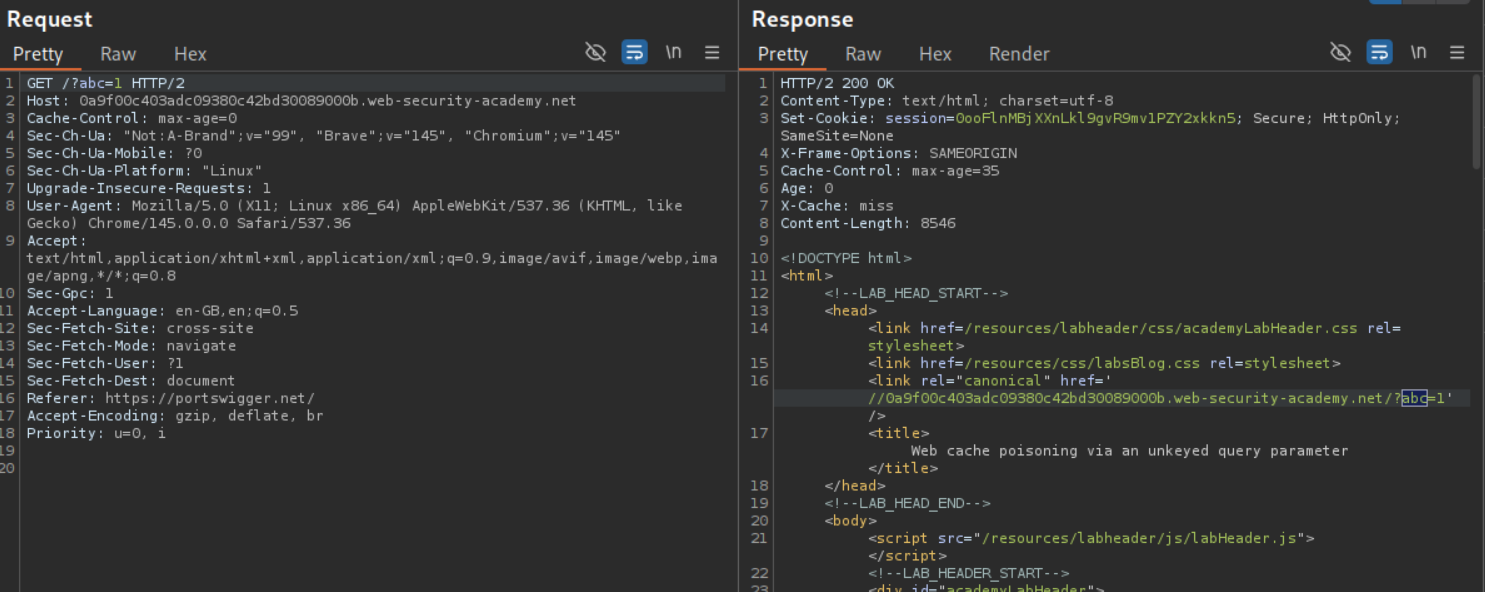Disable line wrap in the Request editor
1485x592 pixels.
point(634,53)
